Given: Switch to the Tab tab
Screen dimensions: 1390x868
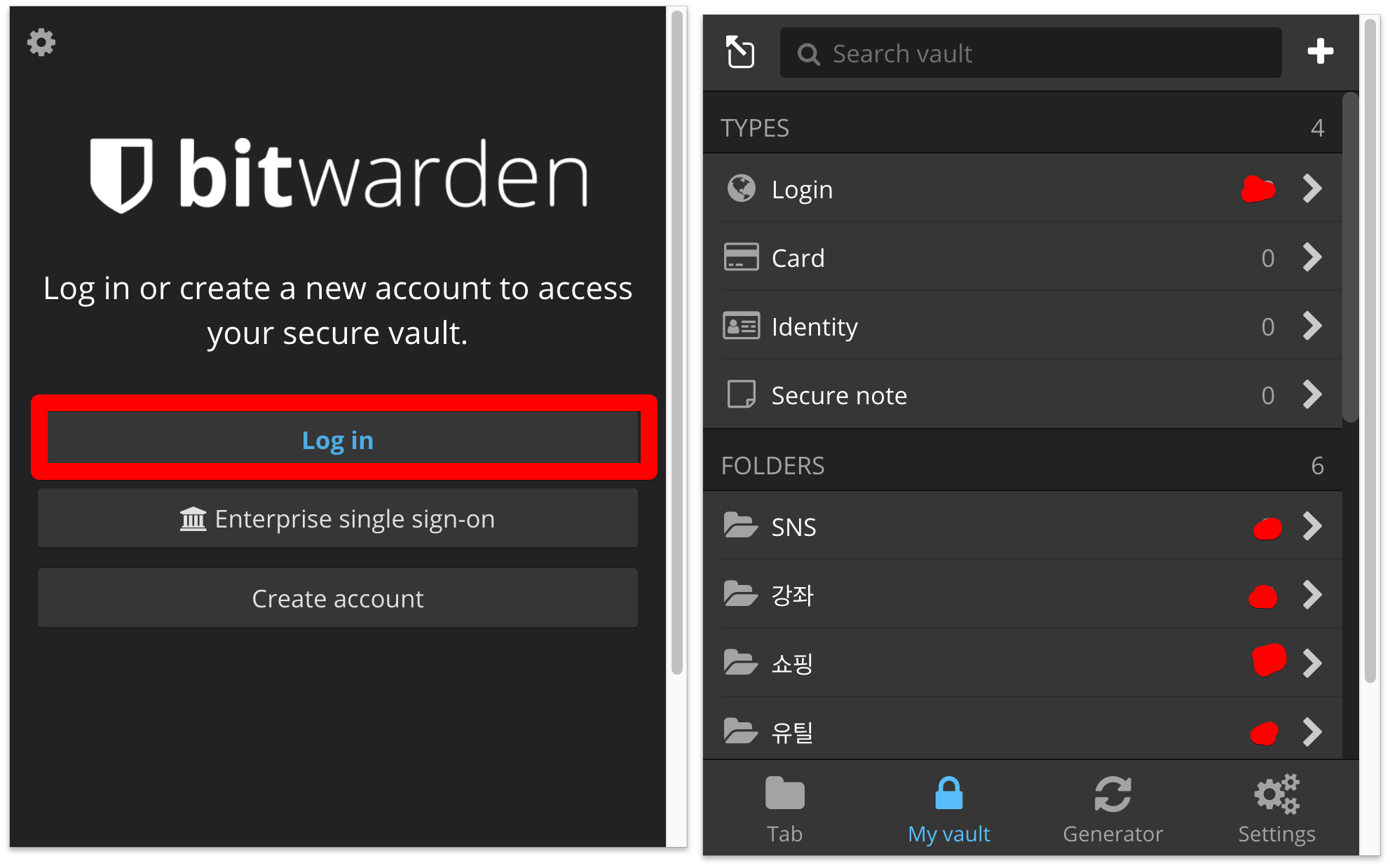Looking at the screenshot, I should (784, 809).
